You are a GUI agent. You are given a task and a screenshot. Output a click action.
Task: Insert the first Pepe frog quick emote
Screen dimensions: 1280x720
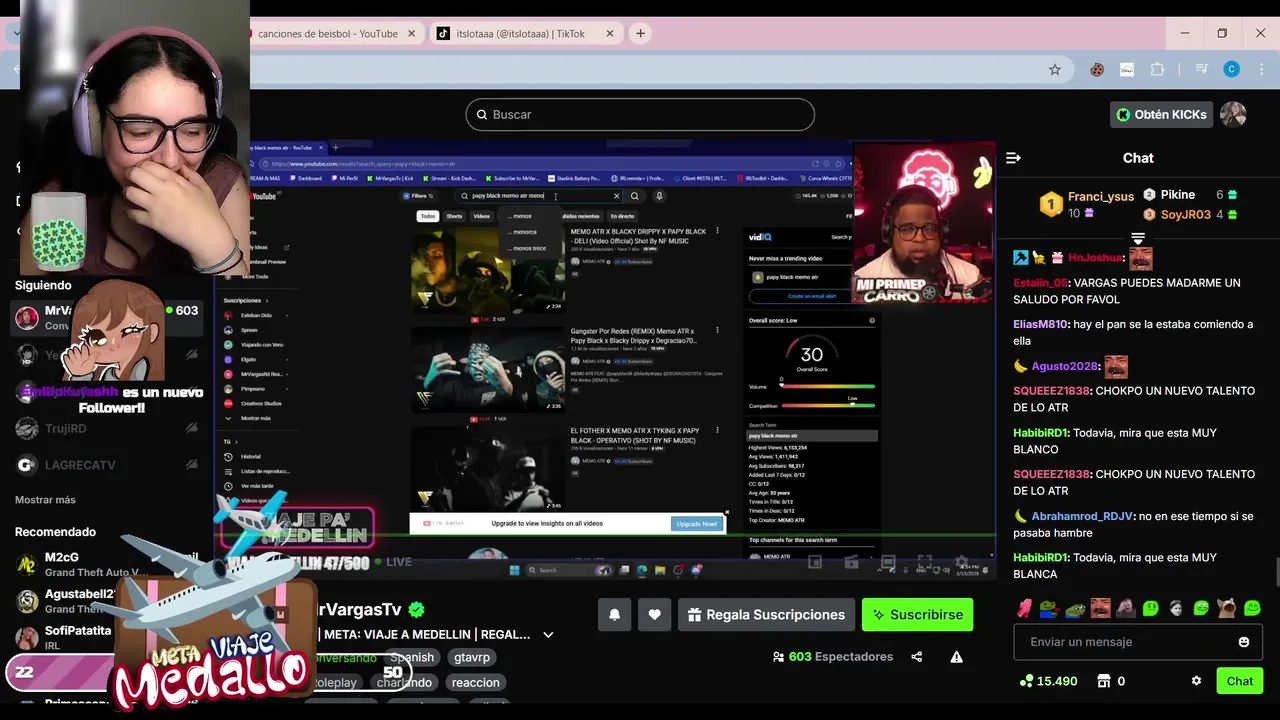(1049, 608)
